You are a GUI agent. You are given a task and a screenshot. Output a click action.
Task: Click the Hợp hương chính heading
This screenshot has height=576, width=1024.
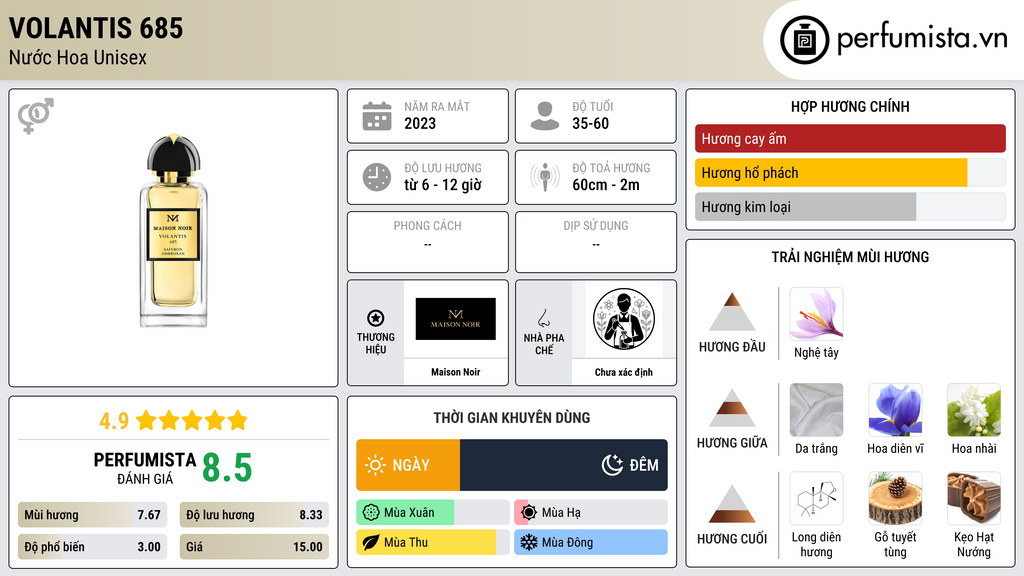850,106
